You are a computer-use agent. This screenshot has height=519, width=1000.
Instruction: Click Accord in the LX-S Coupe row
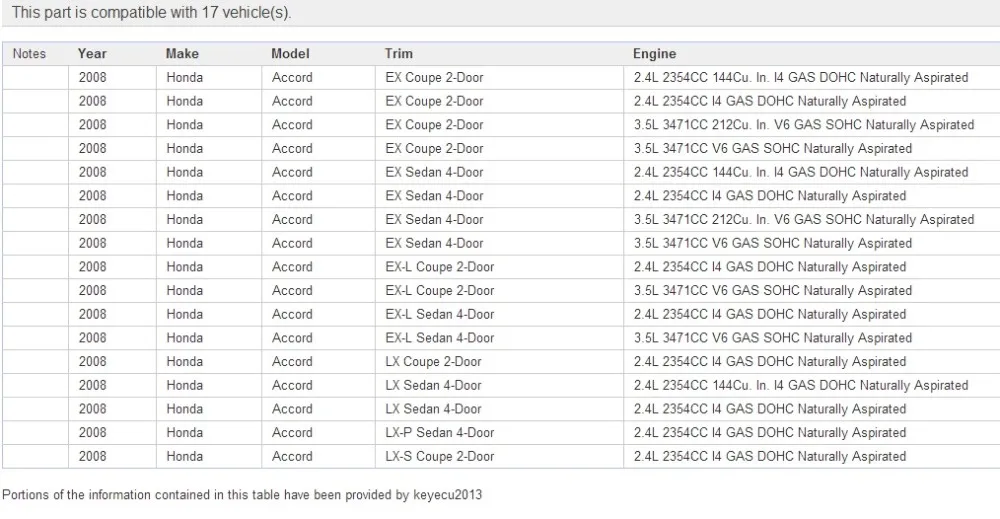292,456
